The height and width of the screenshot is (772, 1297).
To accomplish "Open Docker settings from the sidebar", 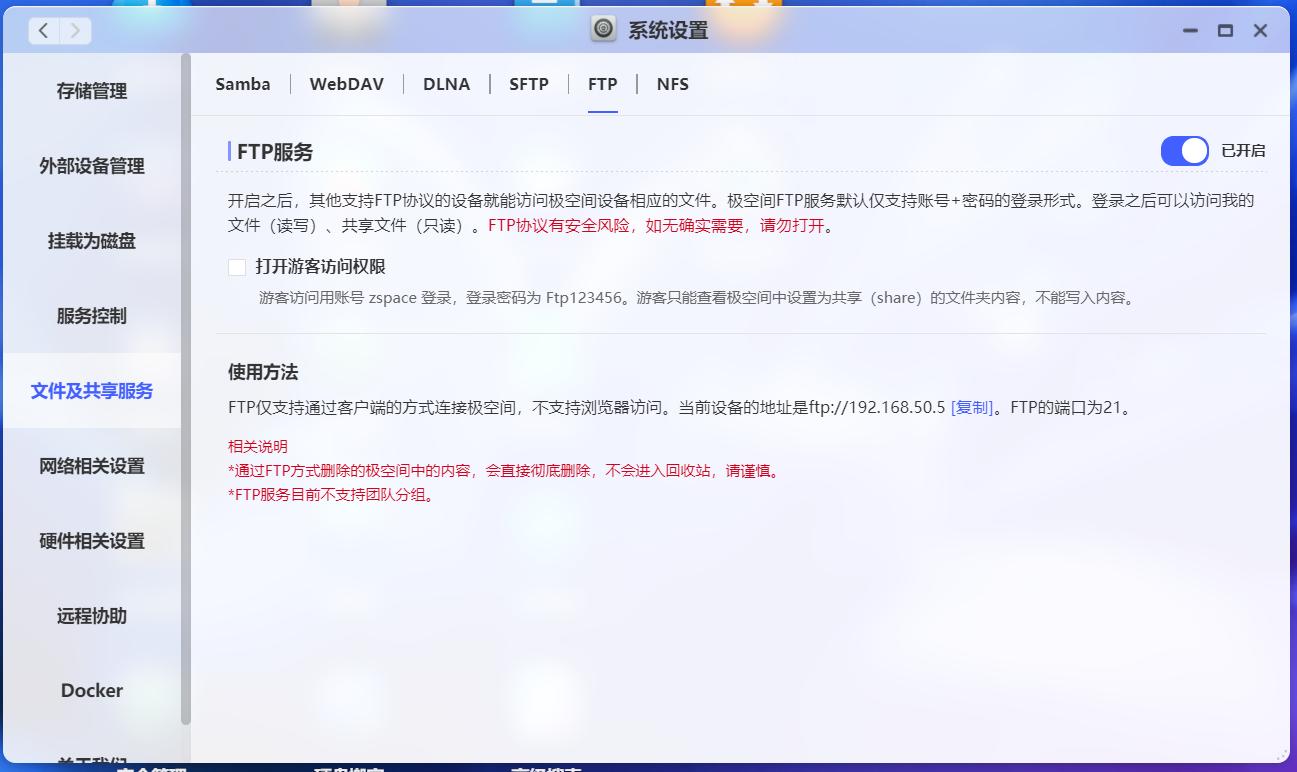I will (91, 690).
